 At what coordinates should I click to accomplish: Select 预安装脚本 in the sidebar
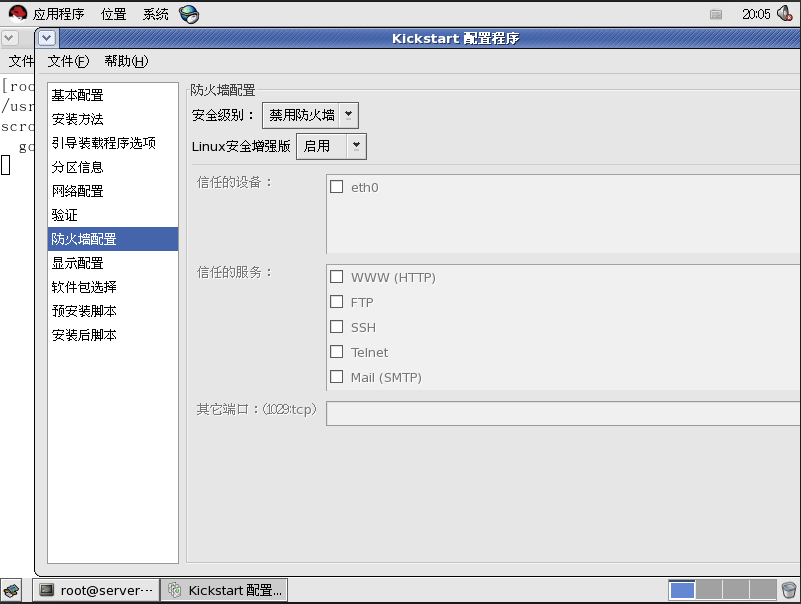tap(113, 311)
